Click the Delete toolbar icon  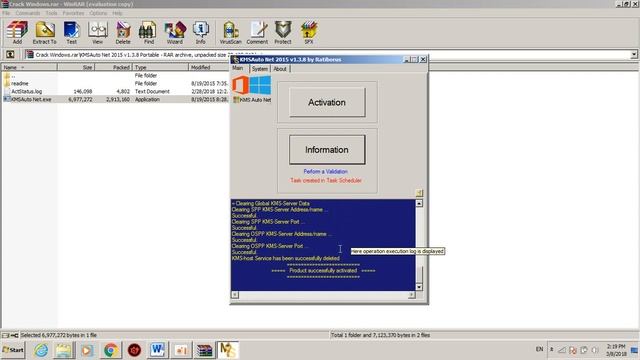(x=123, y=33)
